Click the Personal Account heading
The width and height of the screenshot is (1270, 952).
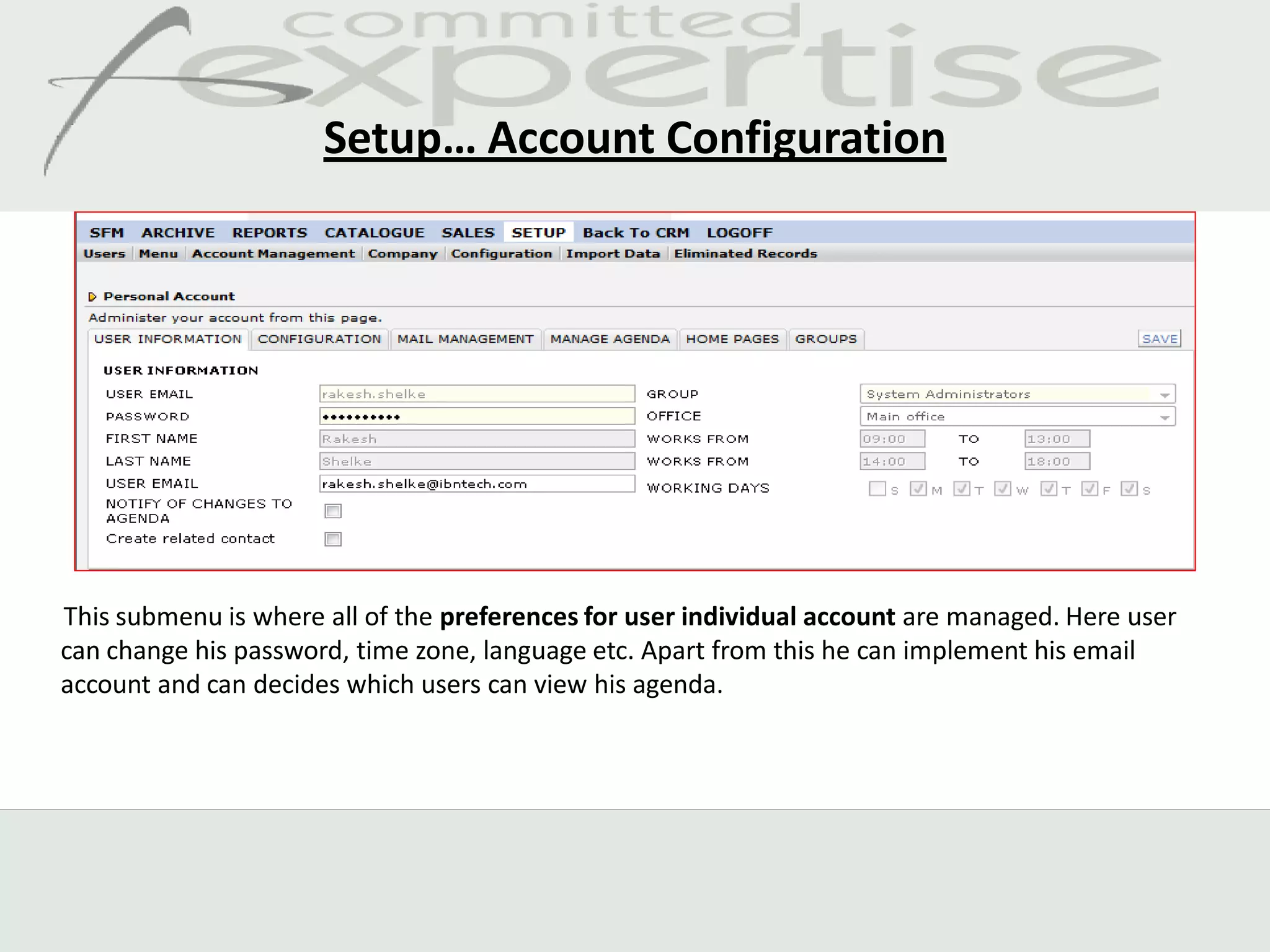coord(169,296)
